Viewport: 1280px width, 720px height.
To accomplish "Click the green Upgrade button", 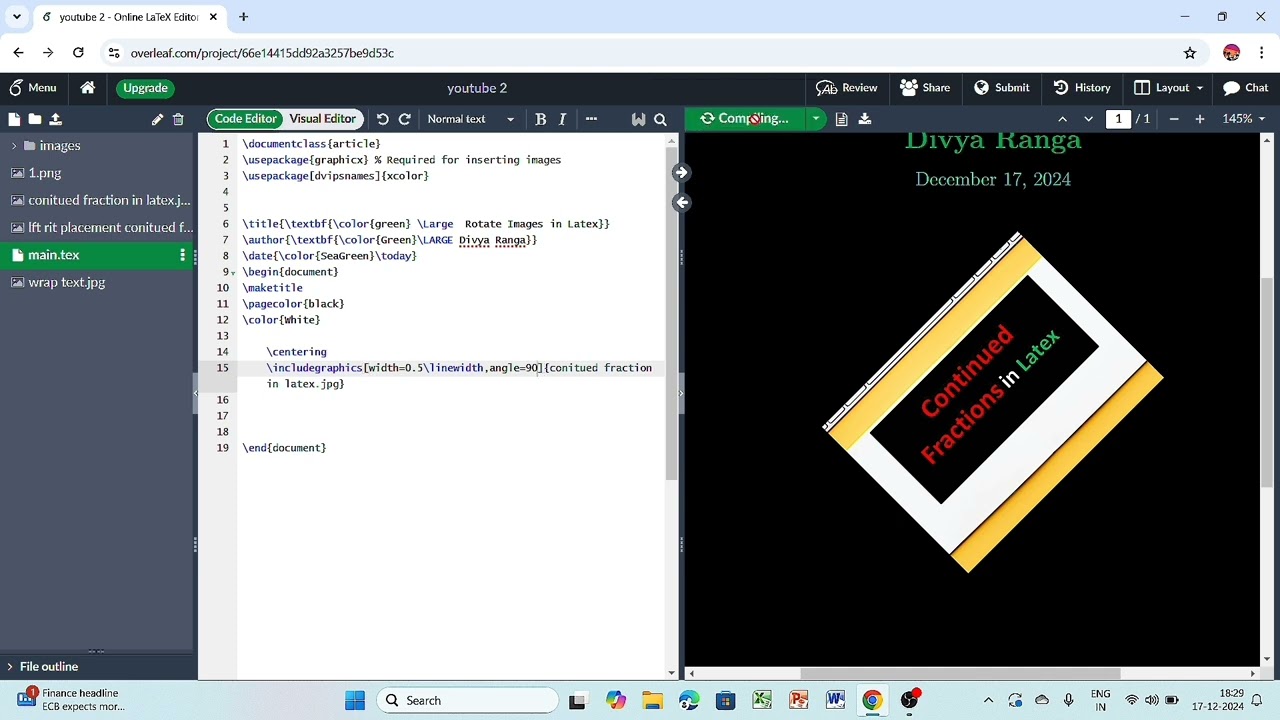I will [x=145, y=88].
